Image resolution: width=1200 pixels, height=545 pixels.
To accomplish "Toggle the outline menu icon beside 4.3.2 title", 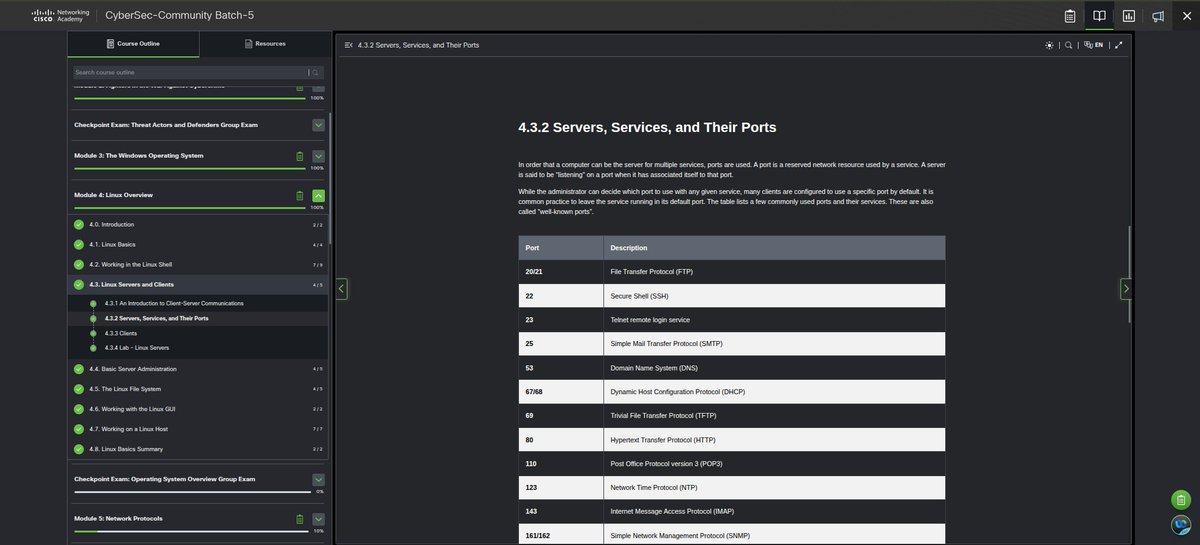I will tap(348, 45).
